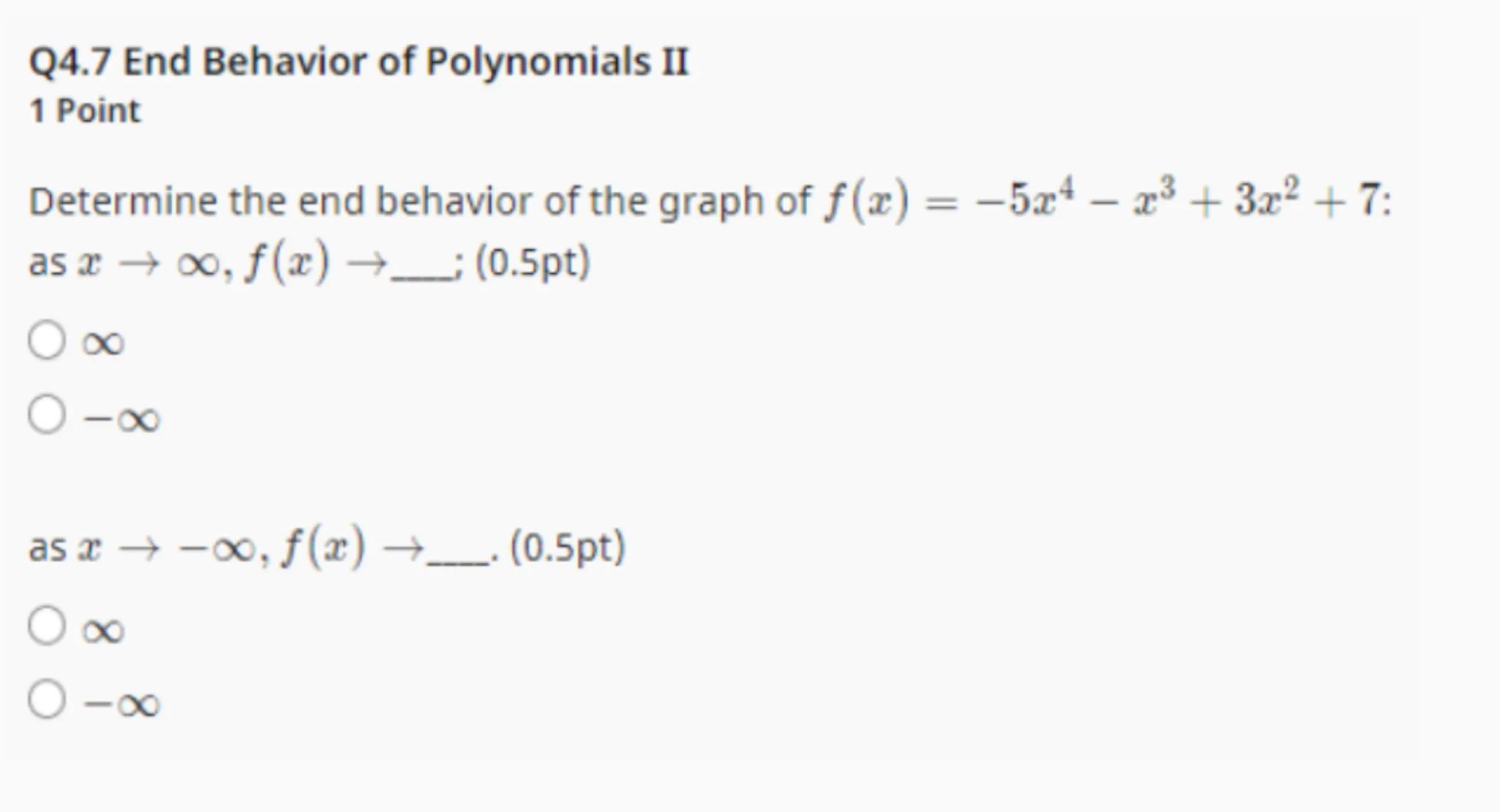This screenshot has width=1500, height=812.
Task: Click the Q4.7 End Behavior of Polynomials II heading
Action: click(358, 62)
